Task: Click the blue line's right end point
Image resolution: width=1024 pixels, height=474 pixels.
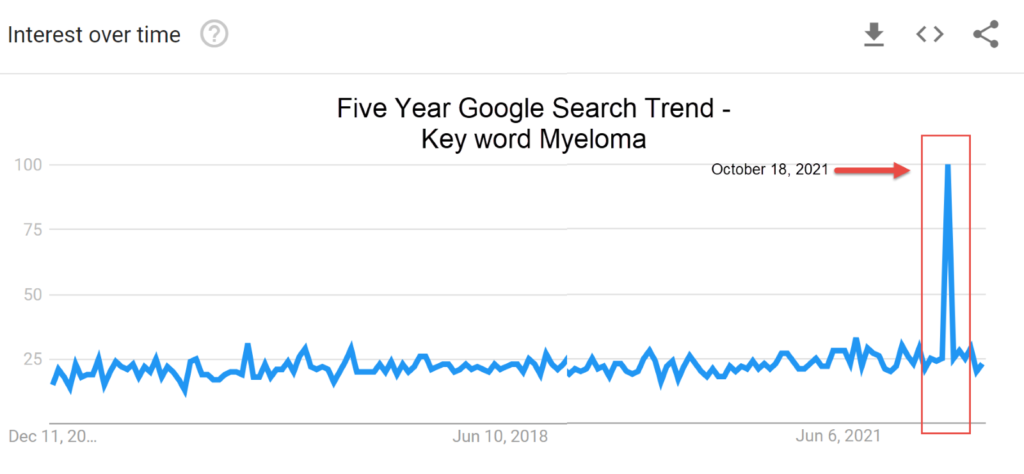Action: [982, 366]
